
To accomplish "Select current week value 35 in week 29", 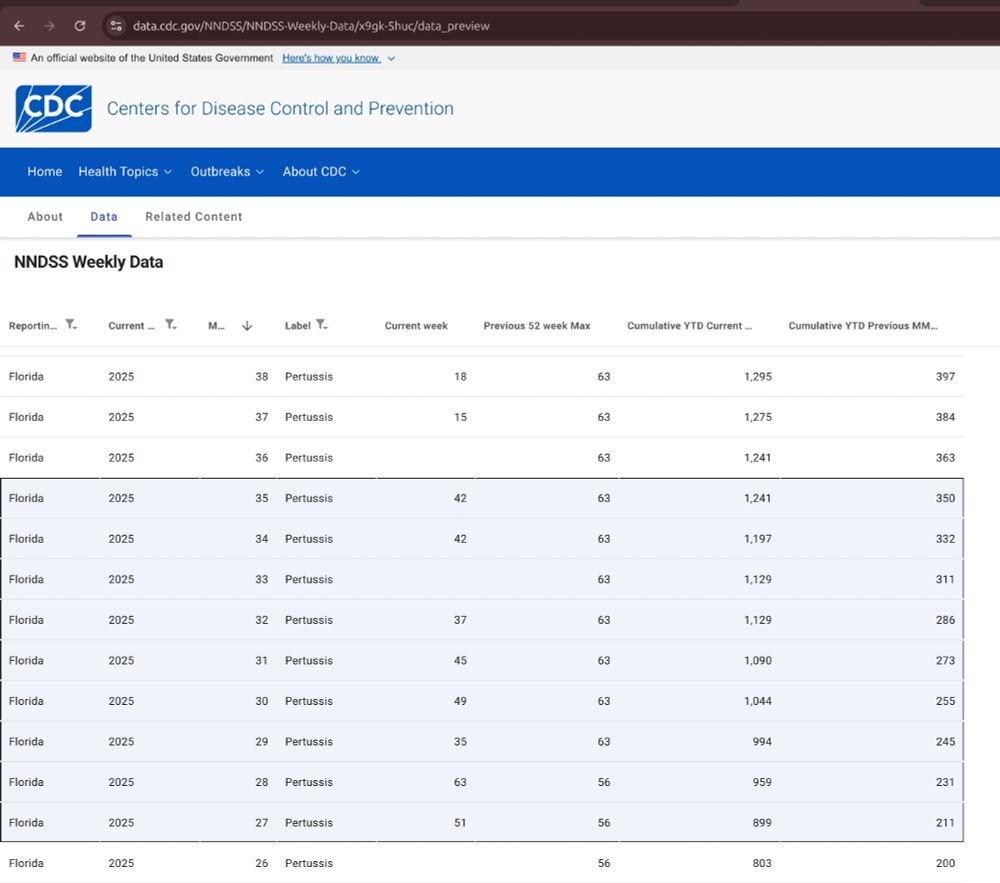I will pos(460,741).
